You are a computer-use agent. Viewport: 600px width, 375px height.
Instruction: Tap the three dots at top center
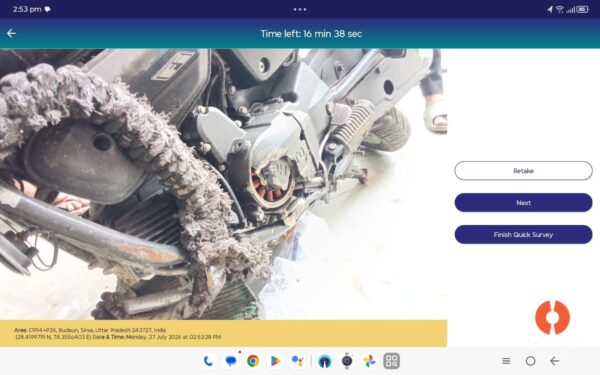pyautogui.click(x=300, y=9)
